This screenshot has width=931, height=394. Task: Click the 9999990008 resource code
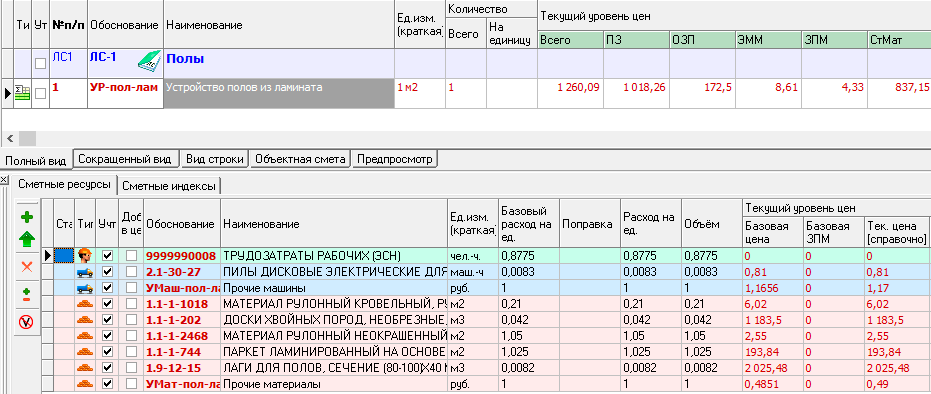click(181, 256)
